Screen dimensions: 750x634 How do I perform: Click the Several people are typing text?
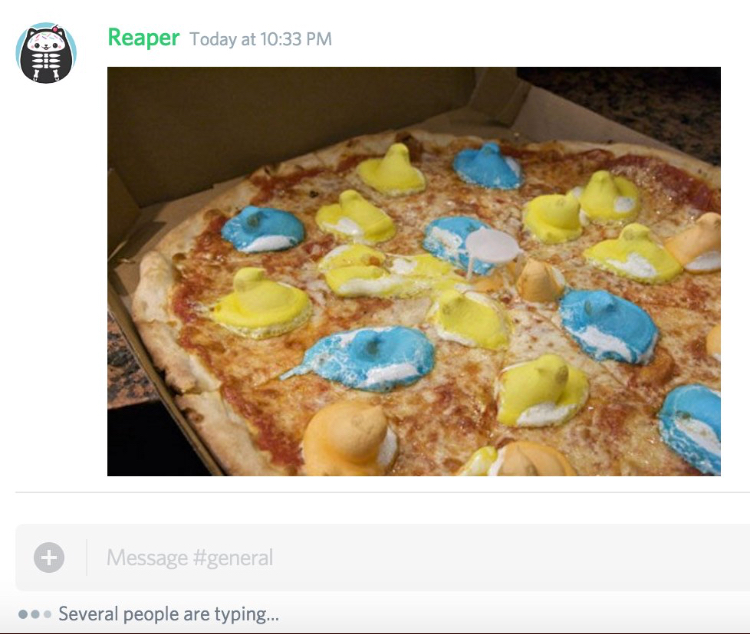(x=168, y=614)
